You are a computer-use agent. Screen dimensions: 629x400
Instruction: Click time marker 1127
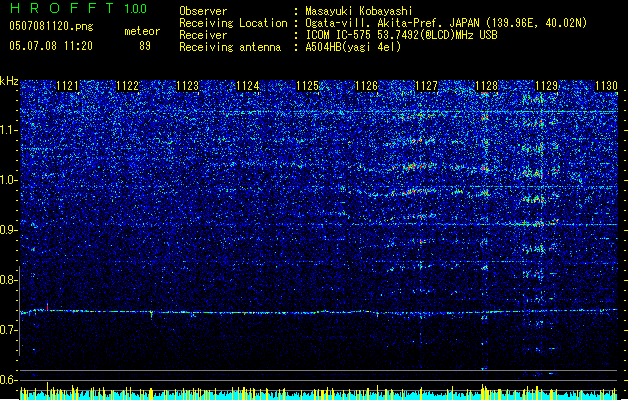[426, 86]
